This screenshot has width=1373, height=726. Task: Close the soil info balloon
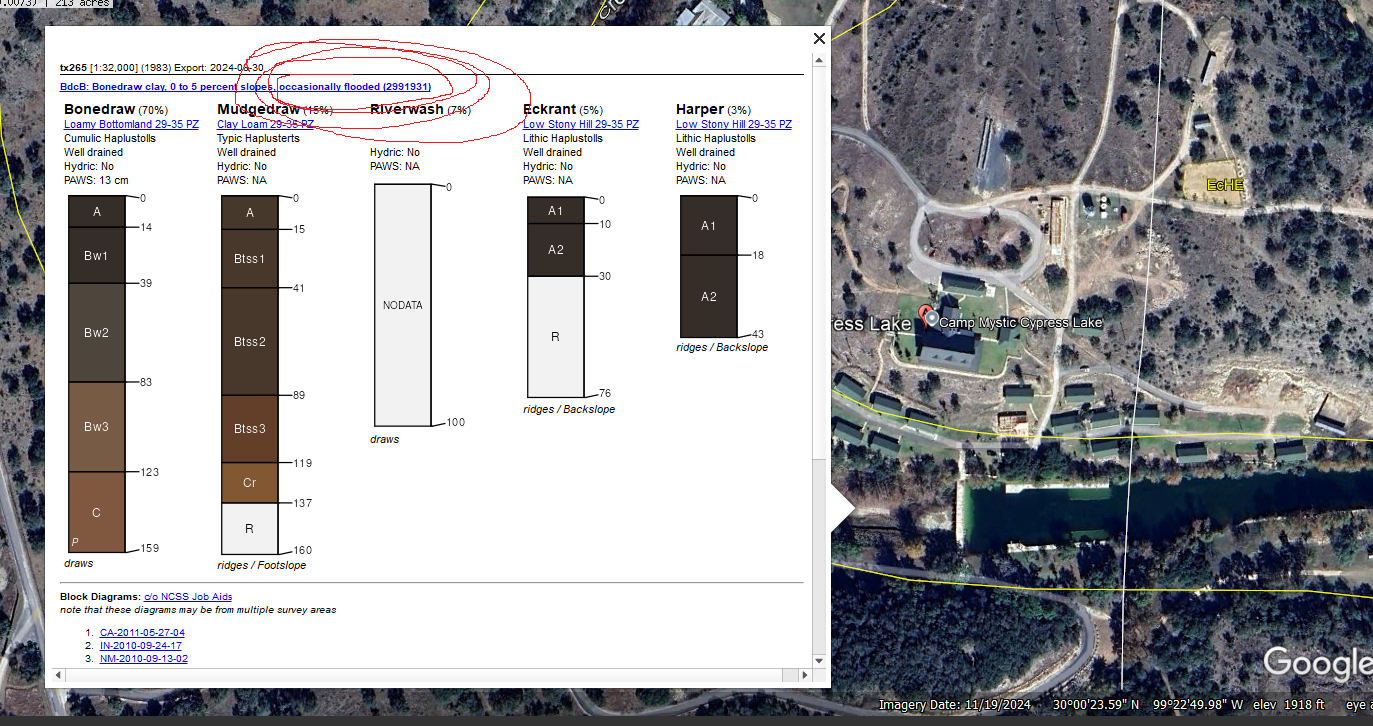[819, 39]
